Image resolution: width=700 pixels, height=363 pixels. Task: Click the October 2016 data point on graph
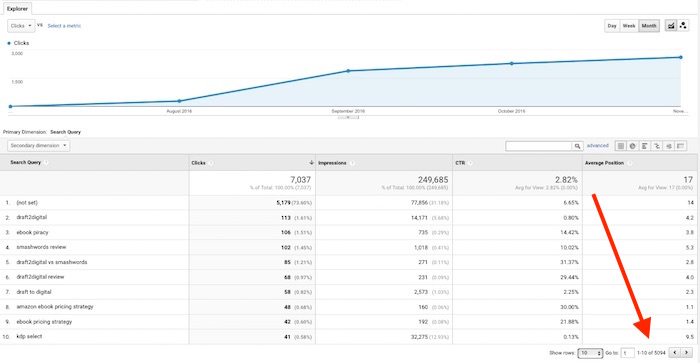click(512, 63)
